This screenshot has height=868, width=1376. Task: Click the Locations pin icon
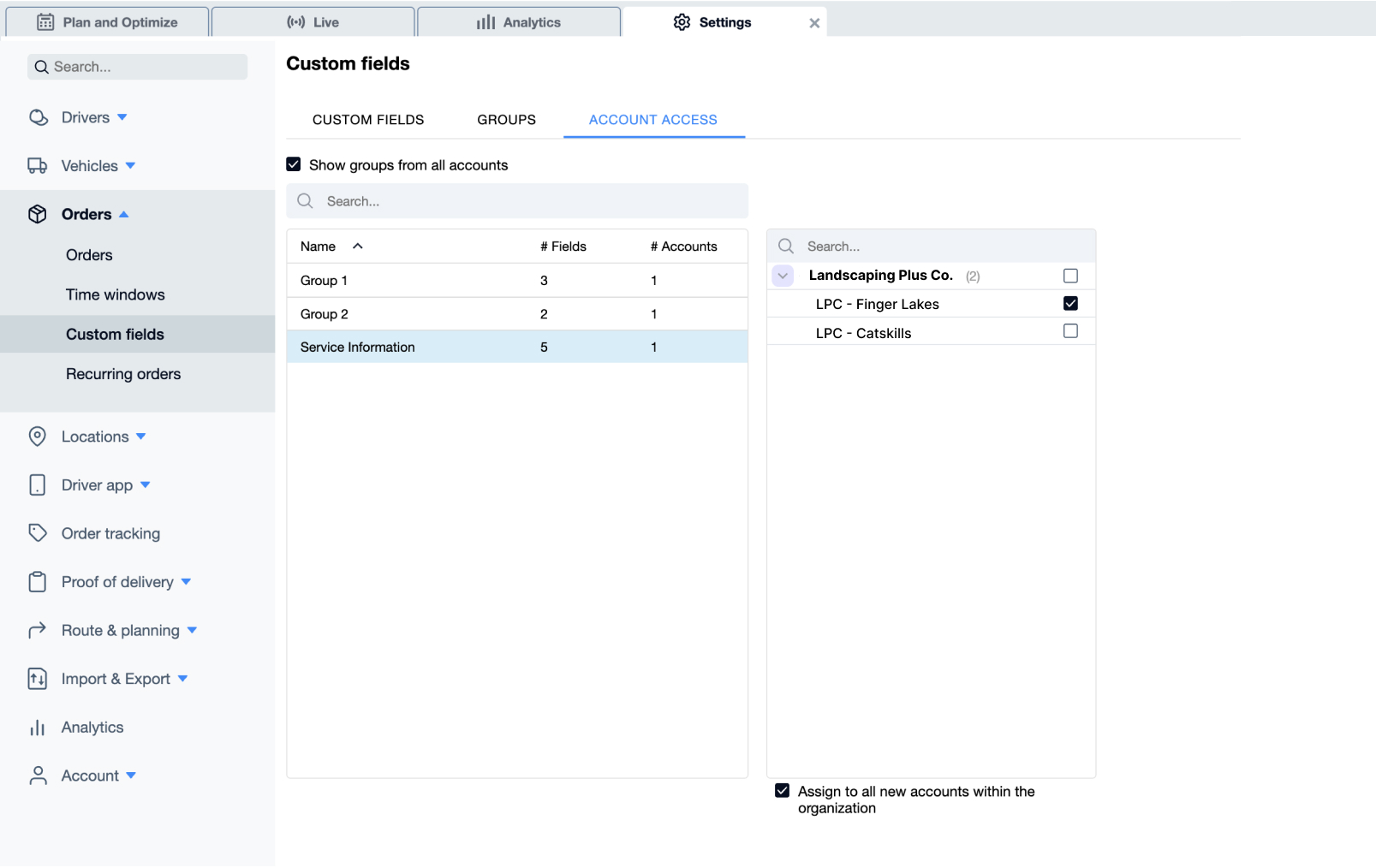[39, 437]
